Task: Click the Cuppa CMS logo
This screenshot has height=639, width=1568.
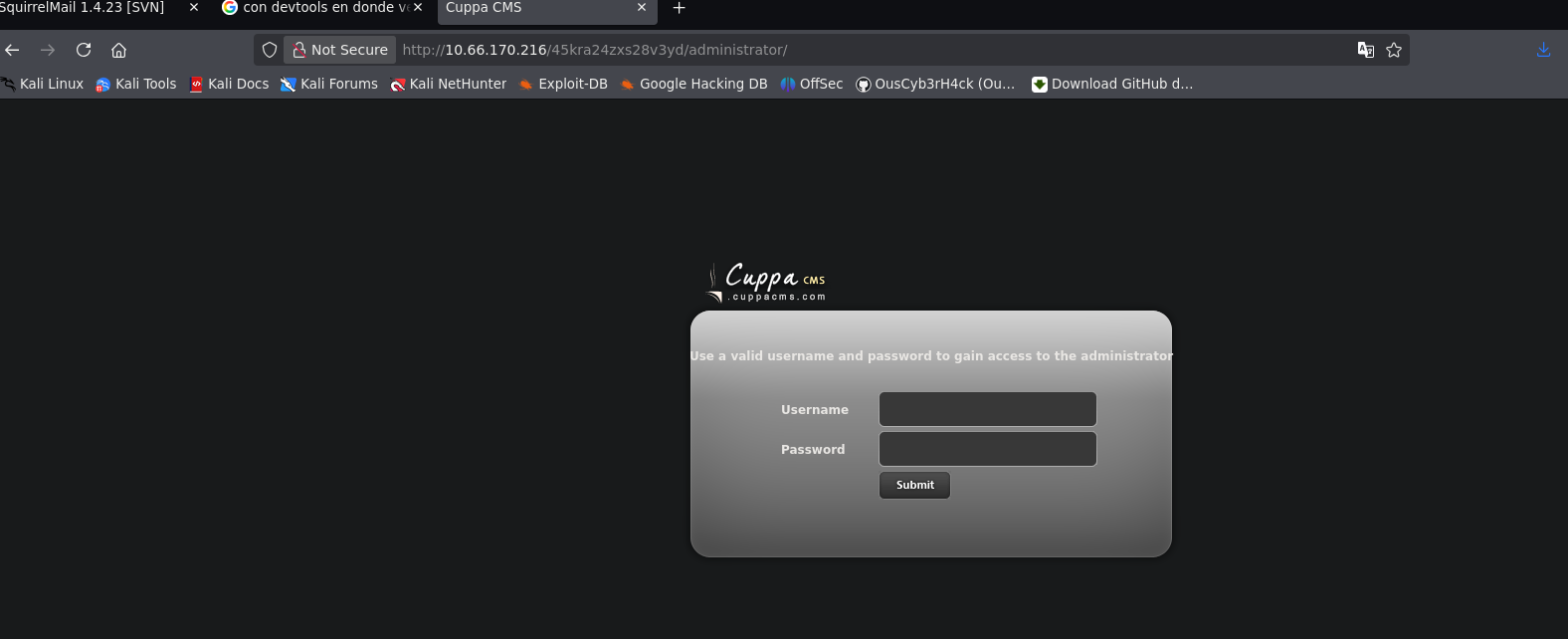Action: coord(766,283)
